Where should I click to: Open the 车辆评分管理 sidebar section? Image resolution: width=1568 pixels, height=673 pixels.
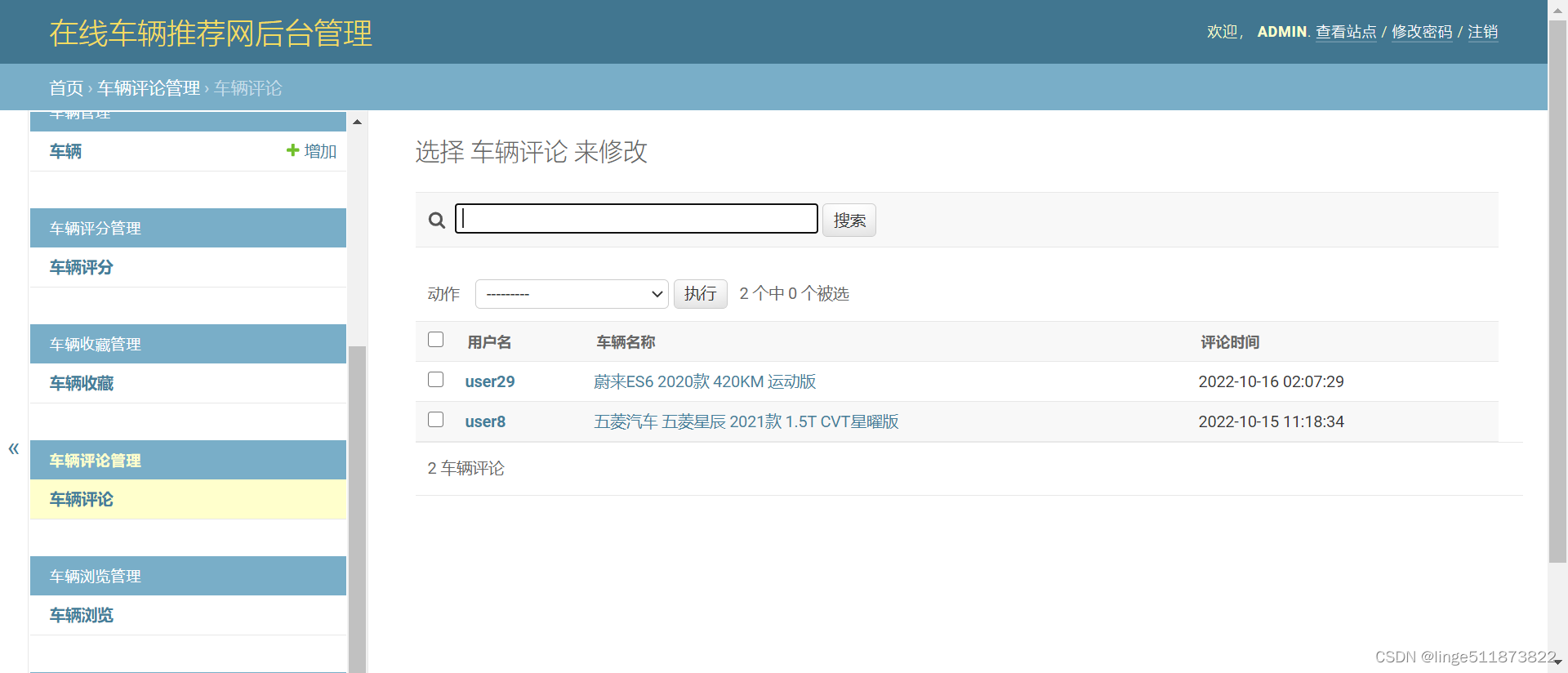coord(96,229)
